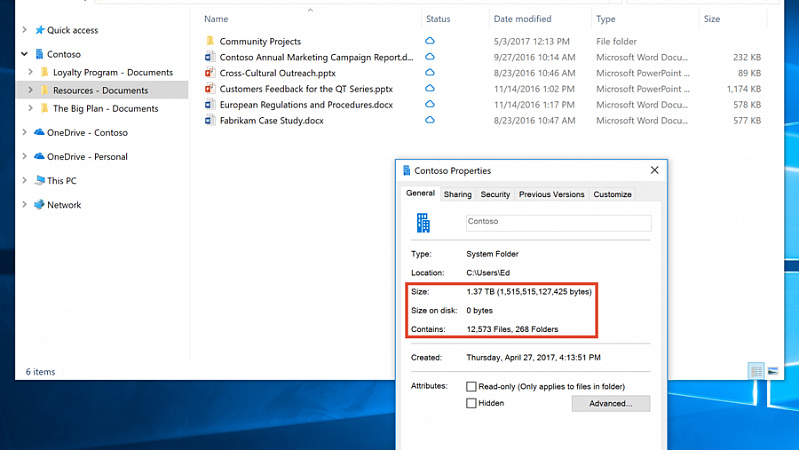The image size is (799, 450).
Task: Switch to the Security tab
Action: [x=495, y=194]
